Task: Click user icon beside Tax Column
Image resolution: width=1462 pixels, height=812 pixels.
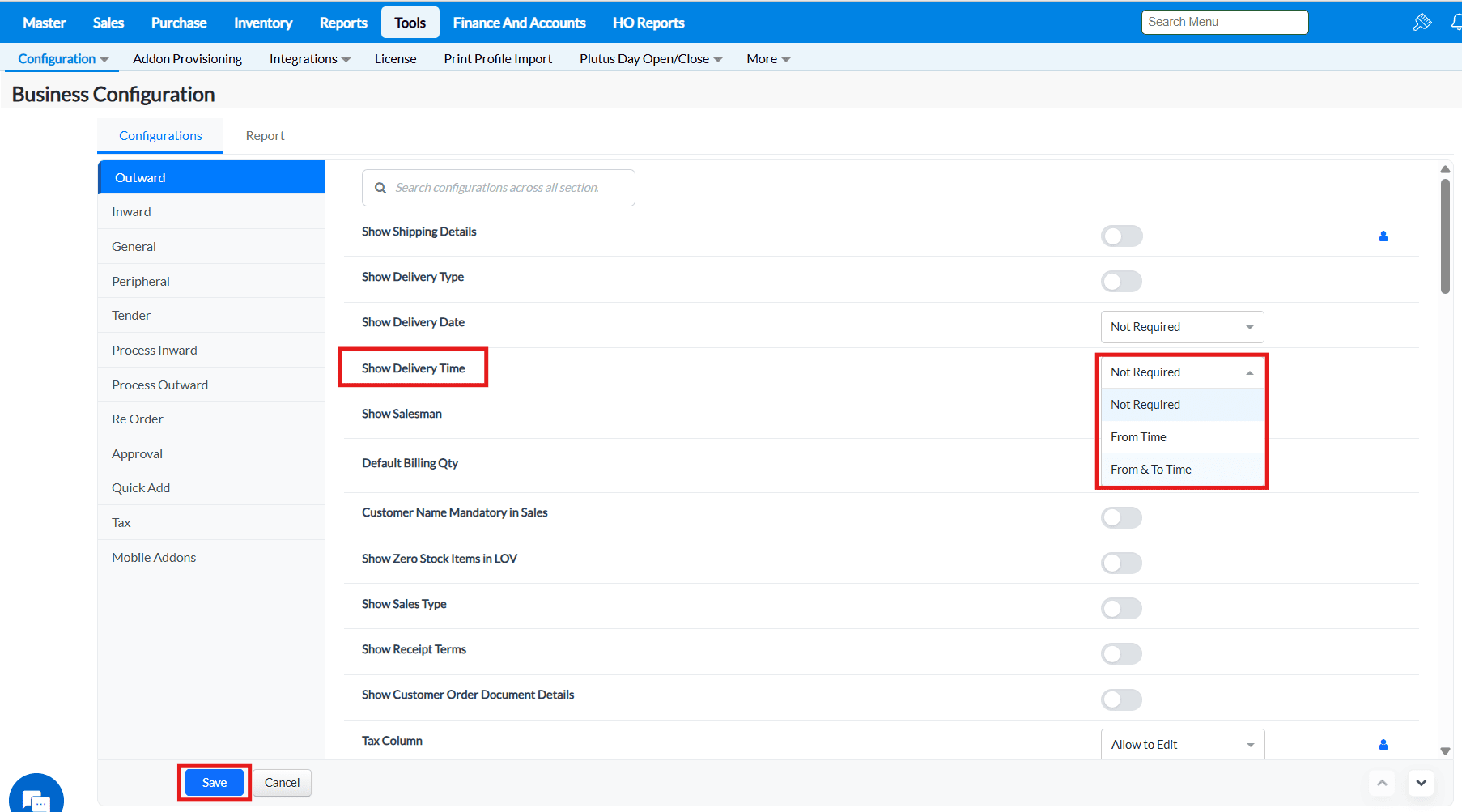Action: (1383, 745)
